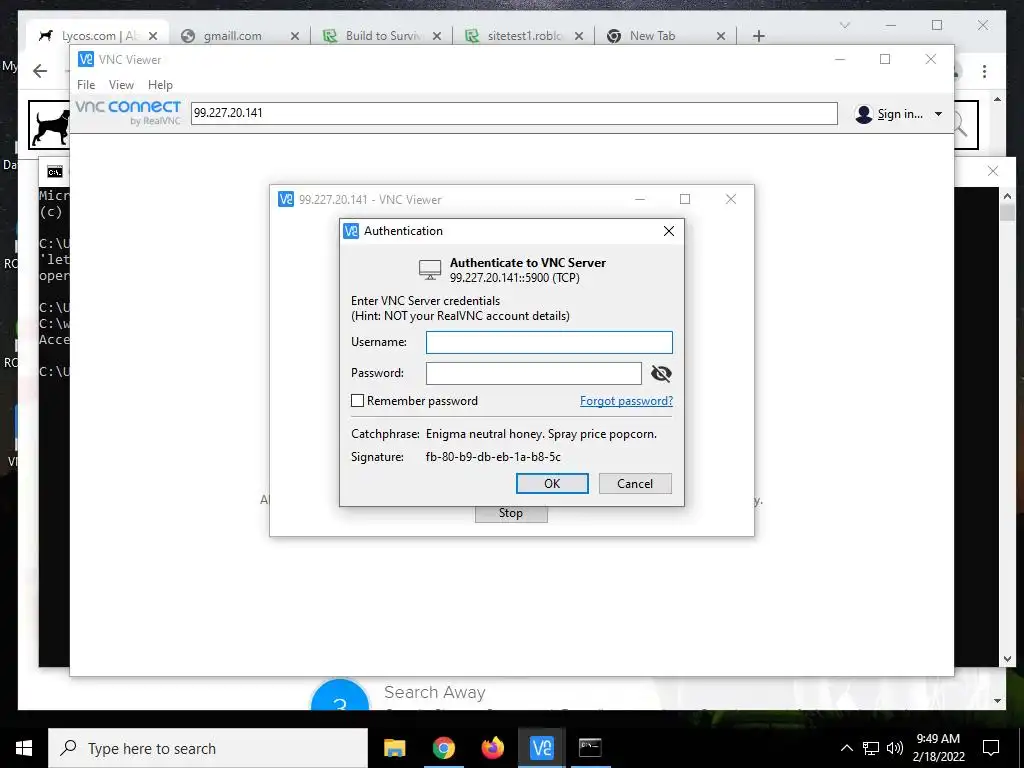Click browser page scrollbar up arrow
This screenshot has height=768, width=1024.
click(x=997, y=99)
